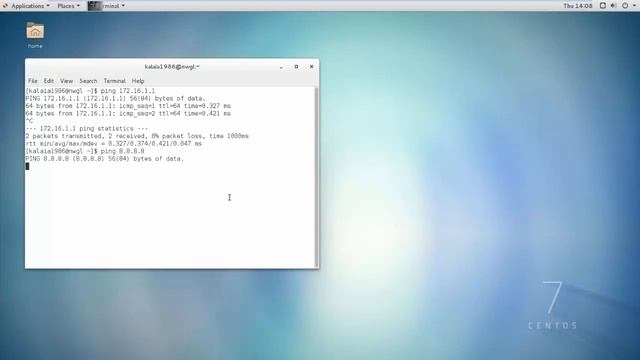The width and height of the screenshot is (640, 360).
Task: Click the volume icon in system tray
Action: coord(613,6)
